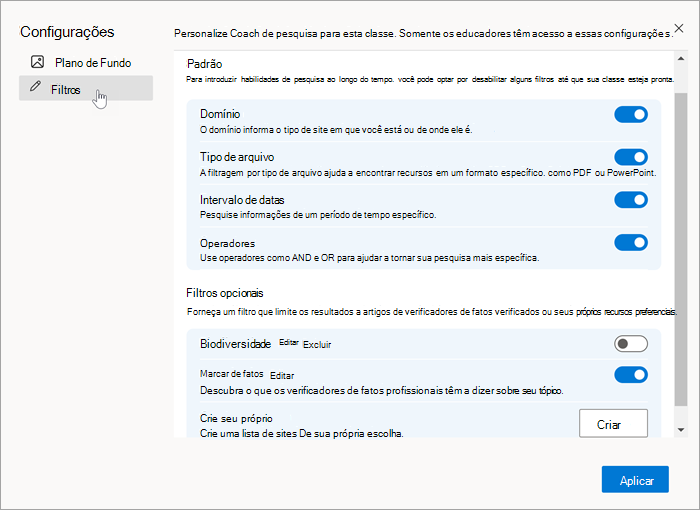The height and width of the screenshot is (510, 700).
Task: Disable the Marcar de fatos toggle
Action: point(631,375)
